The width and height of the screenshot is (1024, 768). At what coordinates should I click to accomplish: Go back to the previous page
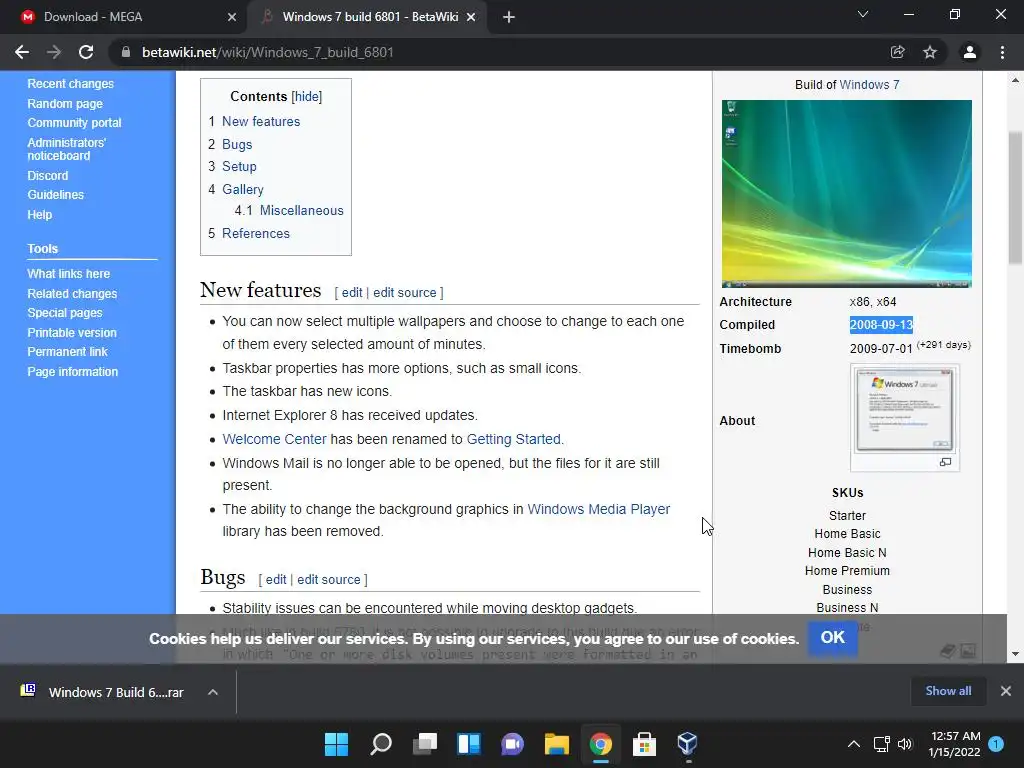[22, 52]
